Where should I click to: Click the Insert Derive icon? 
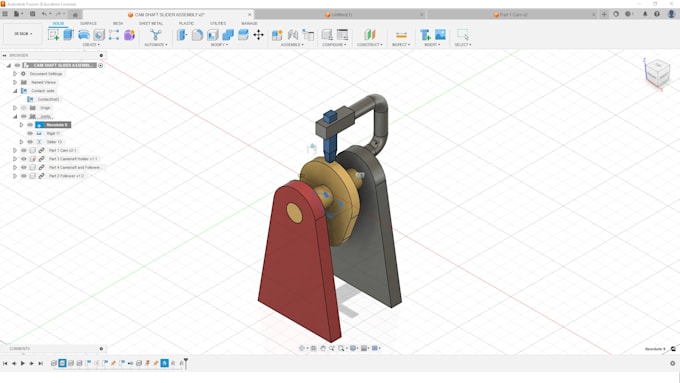(x=425, y=35)
